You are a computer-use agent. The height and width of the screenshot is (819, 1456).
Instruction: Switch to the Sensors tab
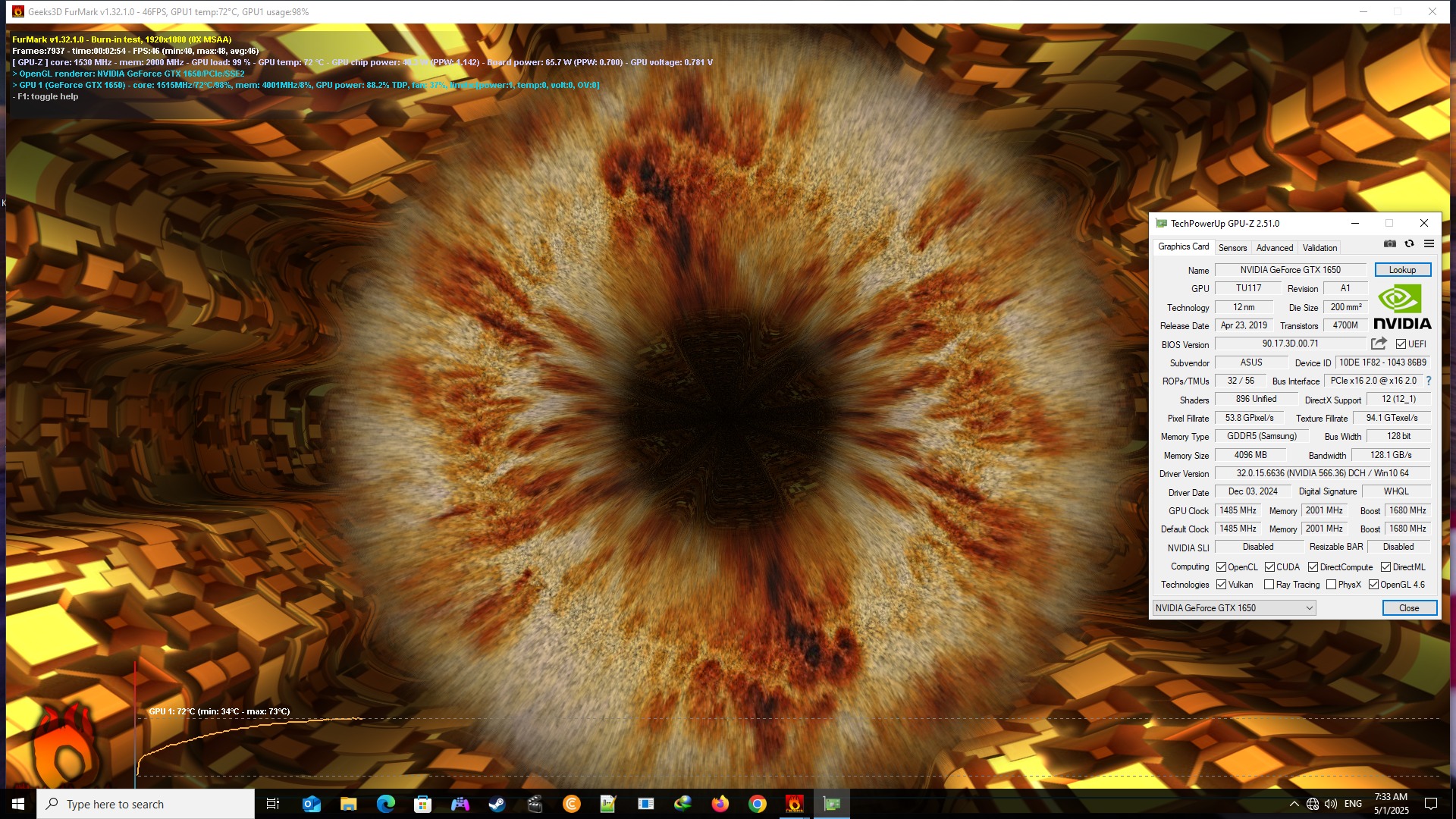pyautogui.click(x=1232, y=248)
